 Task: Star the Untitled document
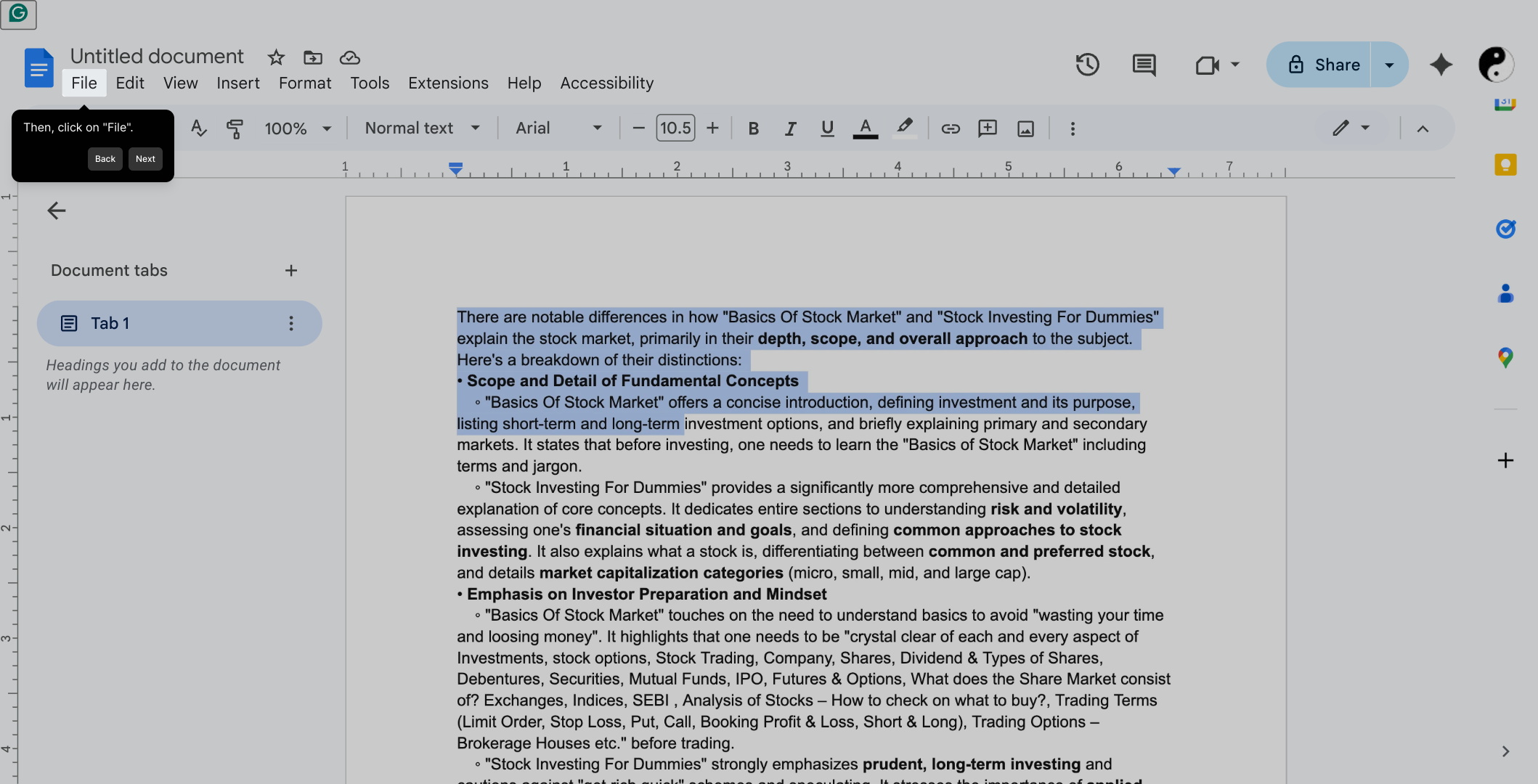(x=276, y=57)
